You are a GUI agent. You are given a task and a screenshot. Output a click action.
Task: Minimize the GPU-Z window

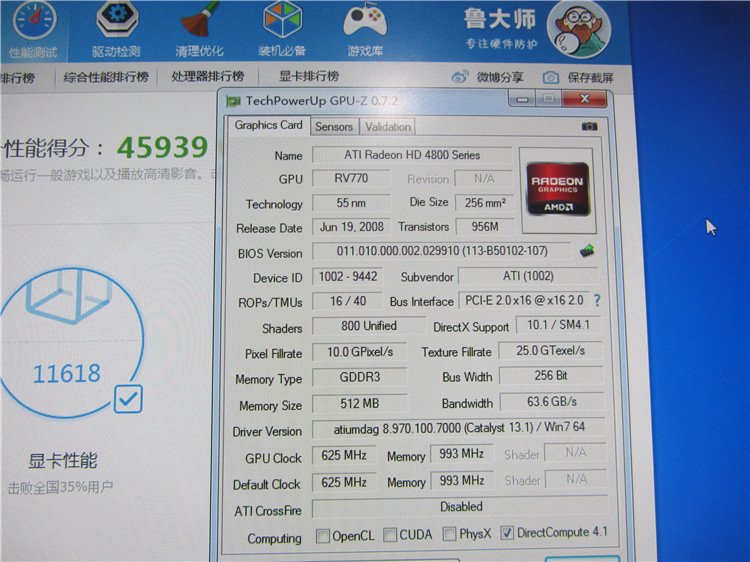[522, 99]
